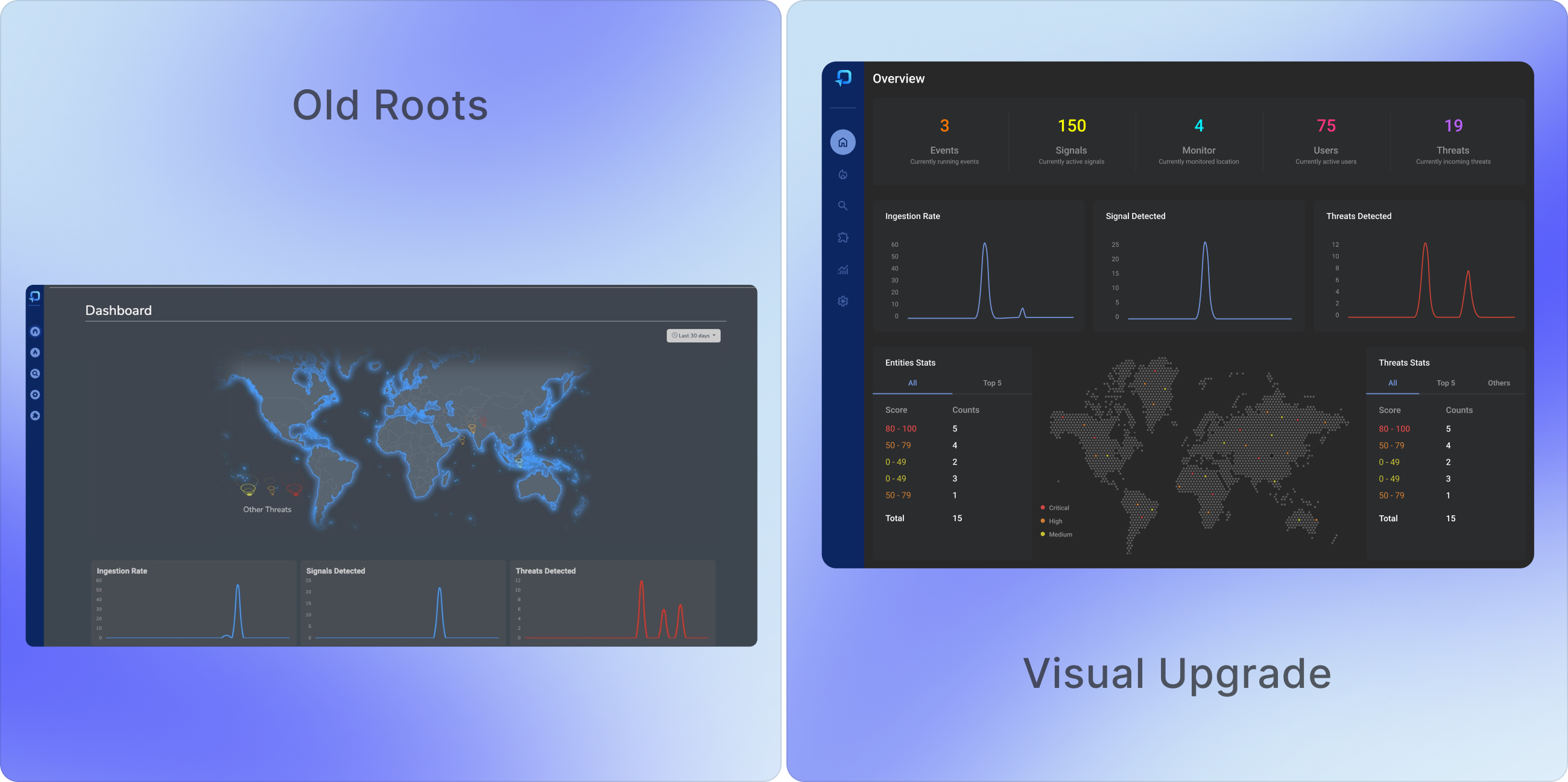The height and width of the screenshot is (782, 1568).
Task: Click the Signals 150 stat card
Action: click(x=1071, y=142)
